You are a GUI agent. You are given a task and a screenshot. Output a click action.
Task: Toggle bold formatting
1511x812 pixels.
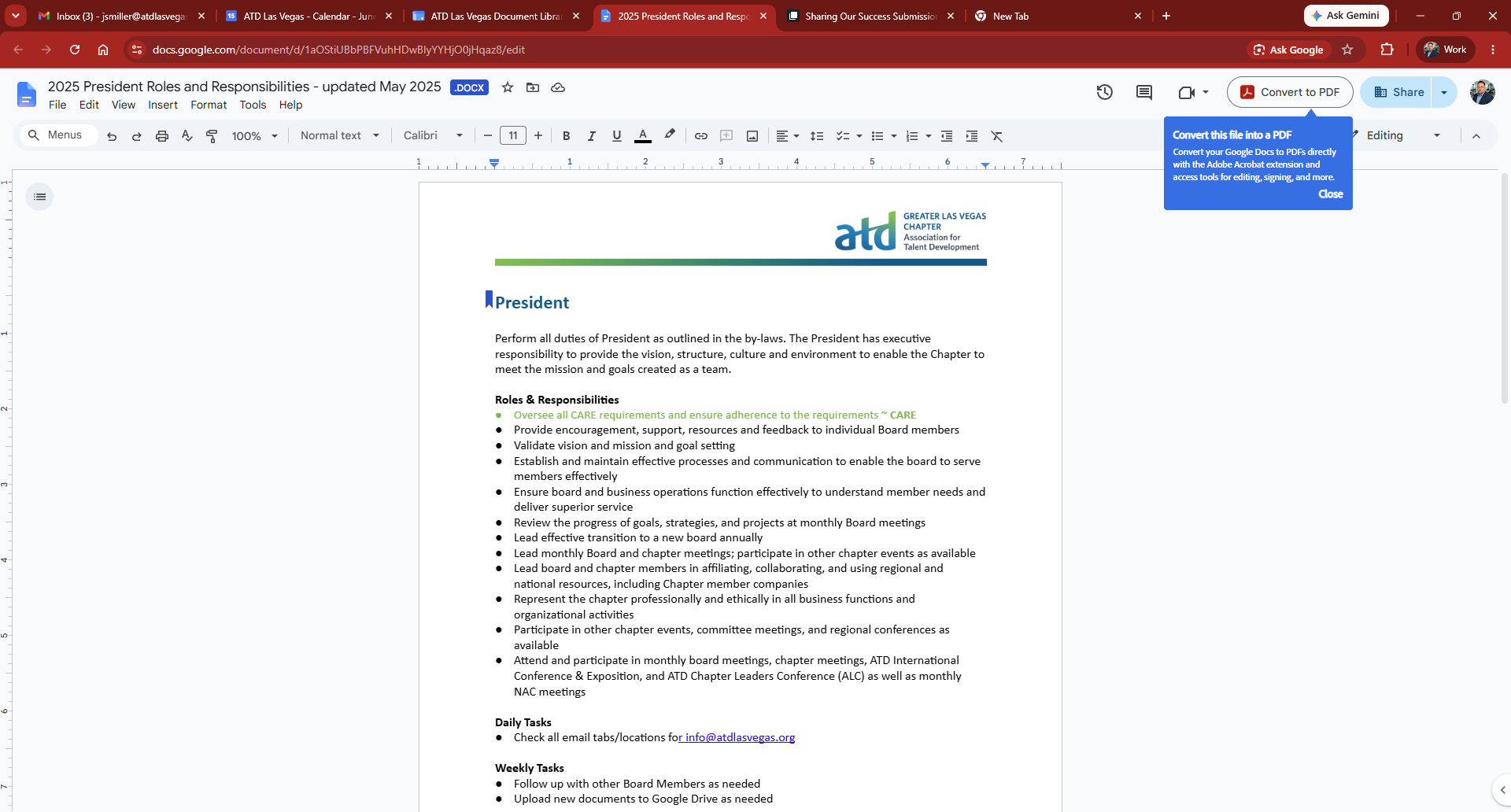point(566,136)
